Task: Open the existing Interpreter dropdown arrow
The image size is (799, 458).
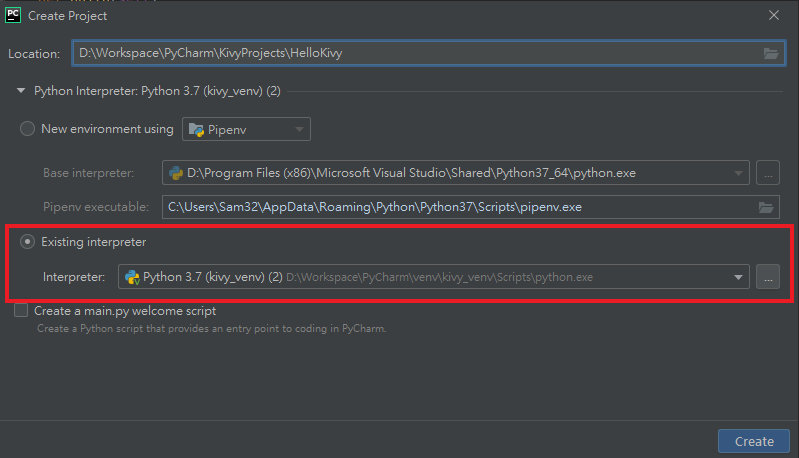Action: pyautogui.click(x=738, y=277)
